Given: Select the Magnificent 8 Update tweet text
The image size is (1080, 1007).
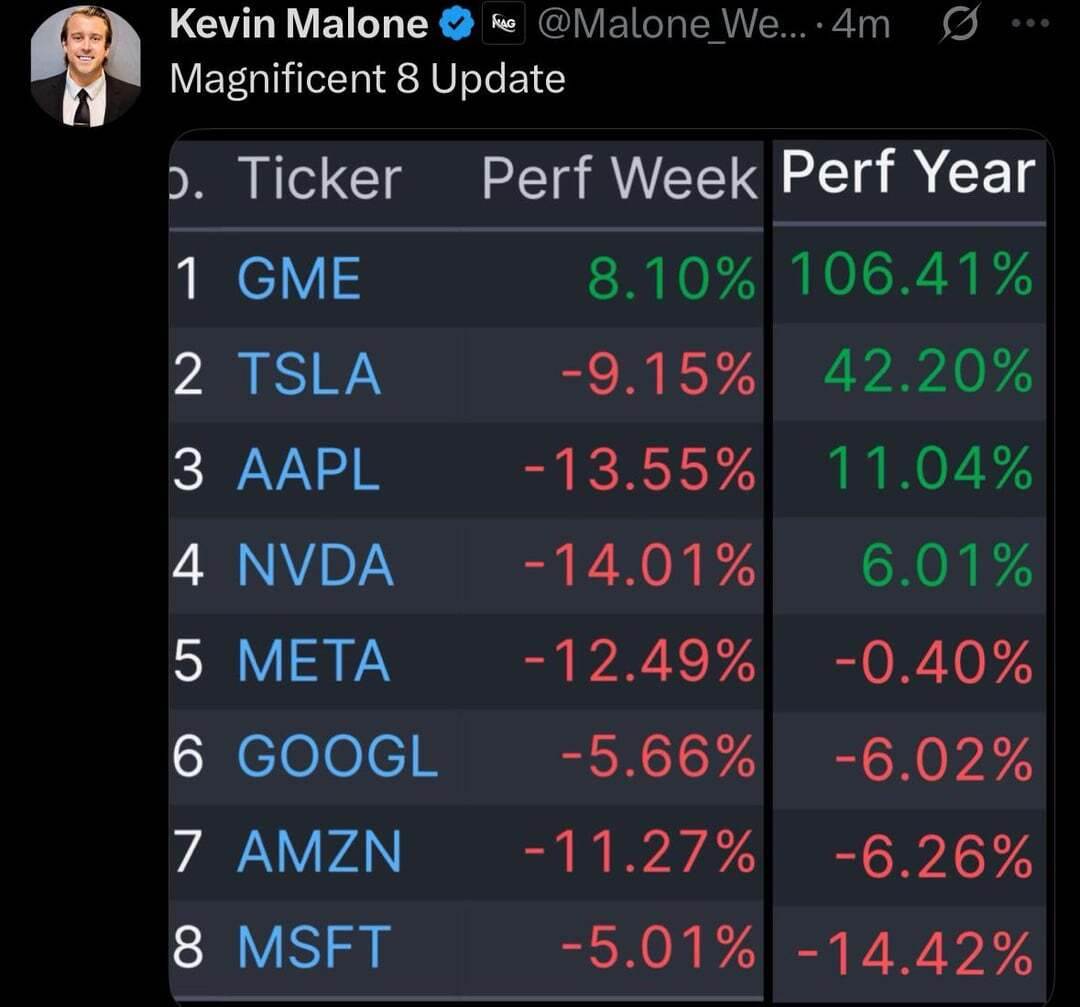Looking at the screenshot, I should [x=367, y=78].
